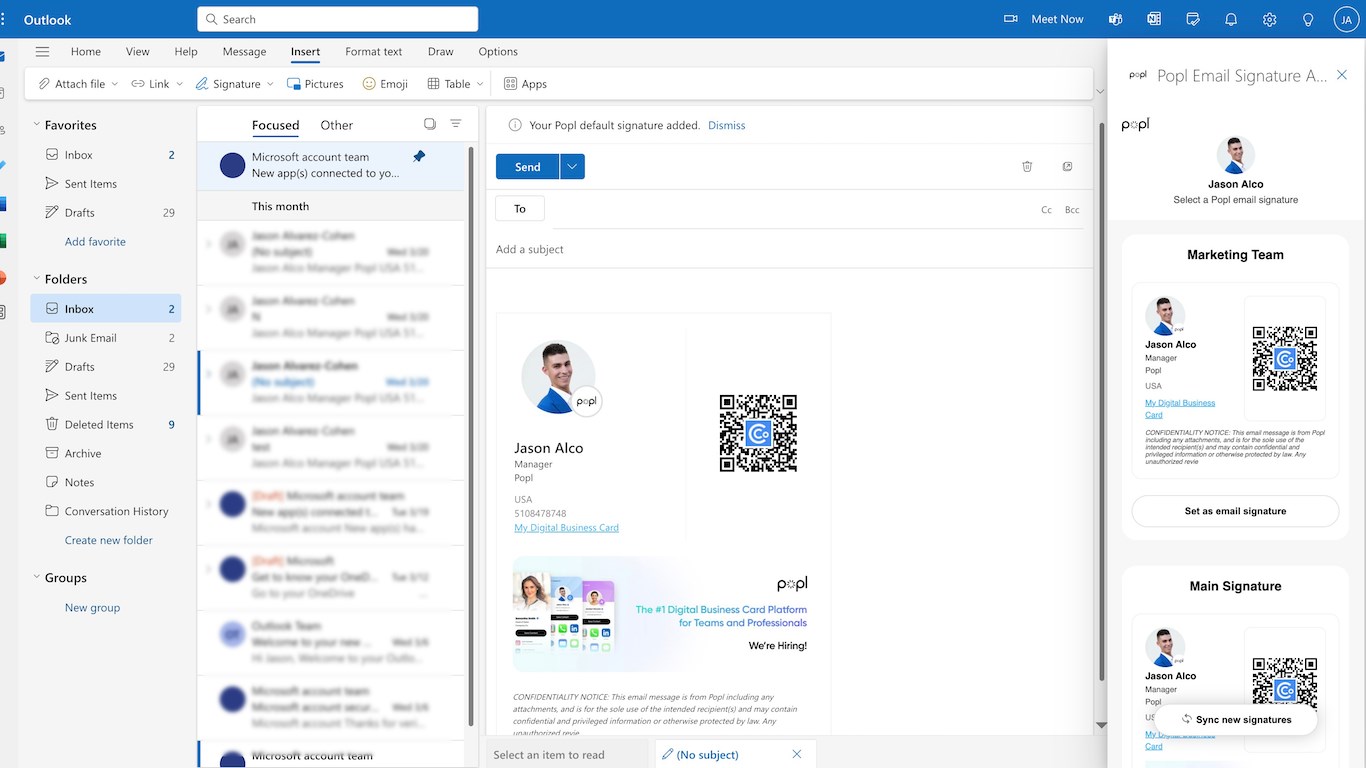This screenshot has width=1366, height=768.
Task: Show the Bcc field
Action: click(x=1072, y=210)
